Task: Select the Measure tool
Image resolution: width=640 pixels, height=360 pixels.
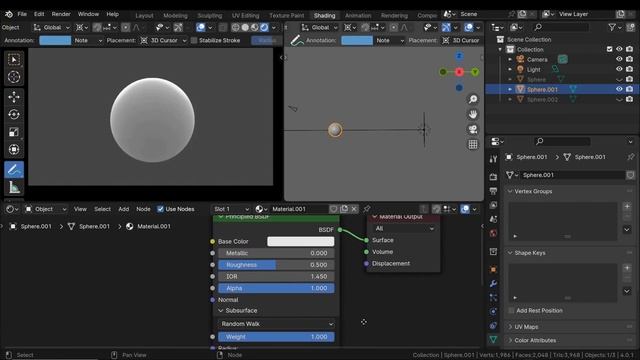Action: point(14,187)
